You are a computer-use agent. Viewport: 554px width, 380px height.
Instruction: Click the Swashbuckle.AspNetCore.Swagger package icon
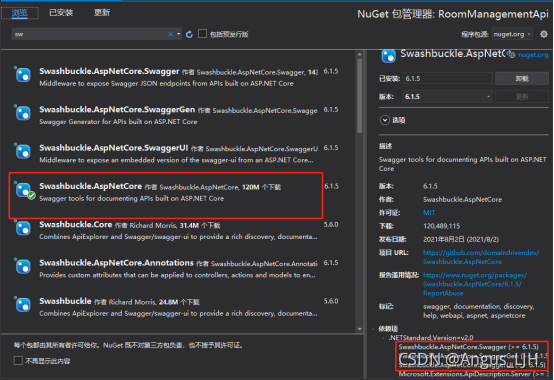(x=23, y=75)
